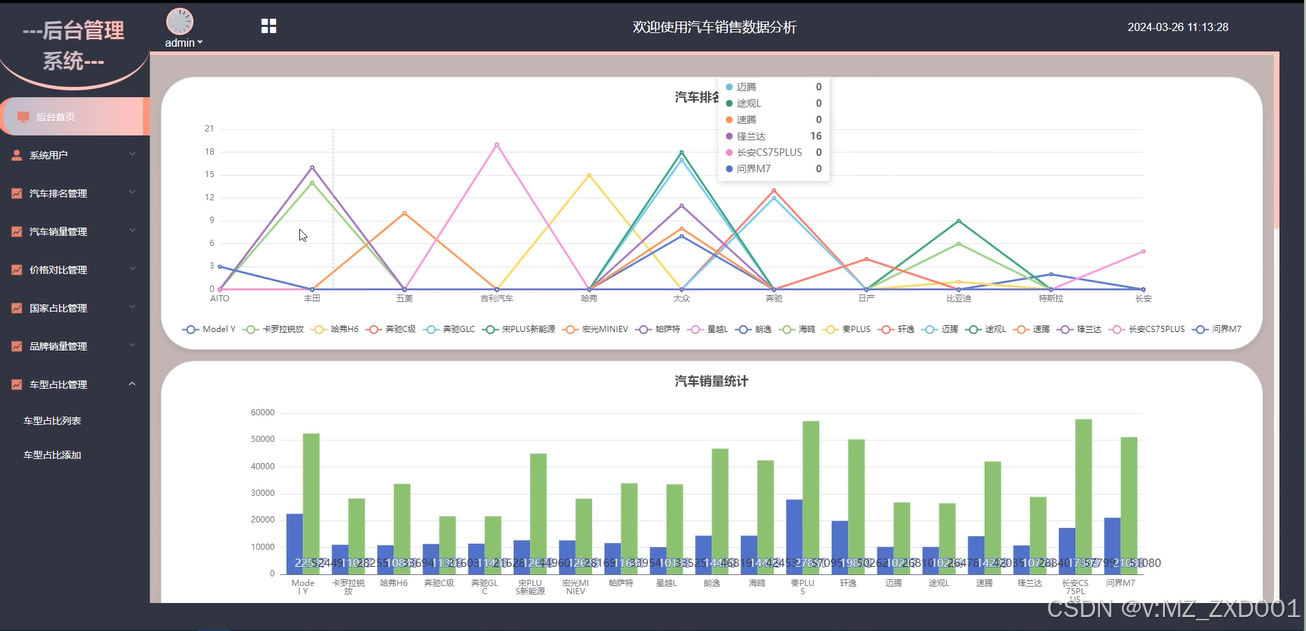Toggle the 朗逸 legend series

[x=755, y=329]
